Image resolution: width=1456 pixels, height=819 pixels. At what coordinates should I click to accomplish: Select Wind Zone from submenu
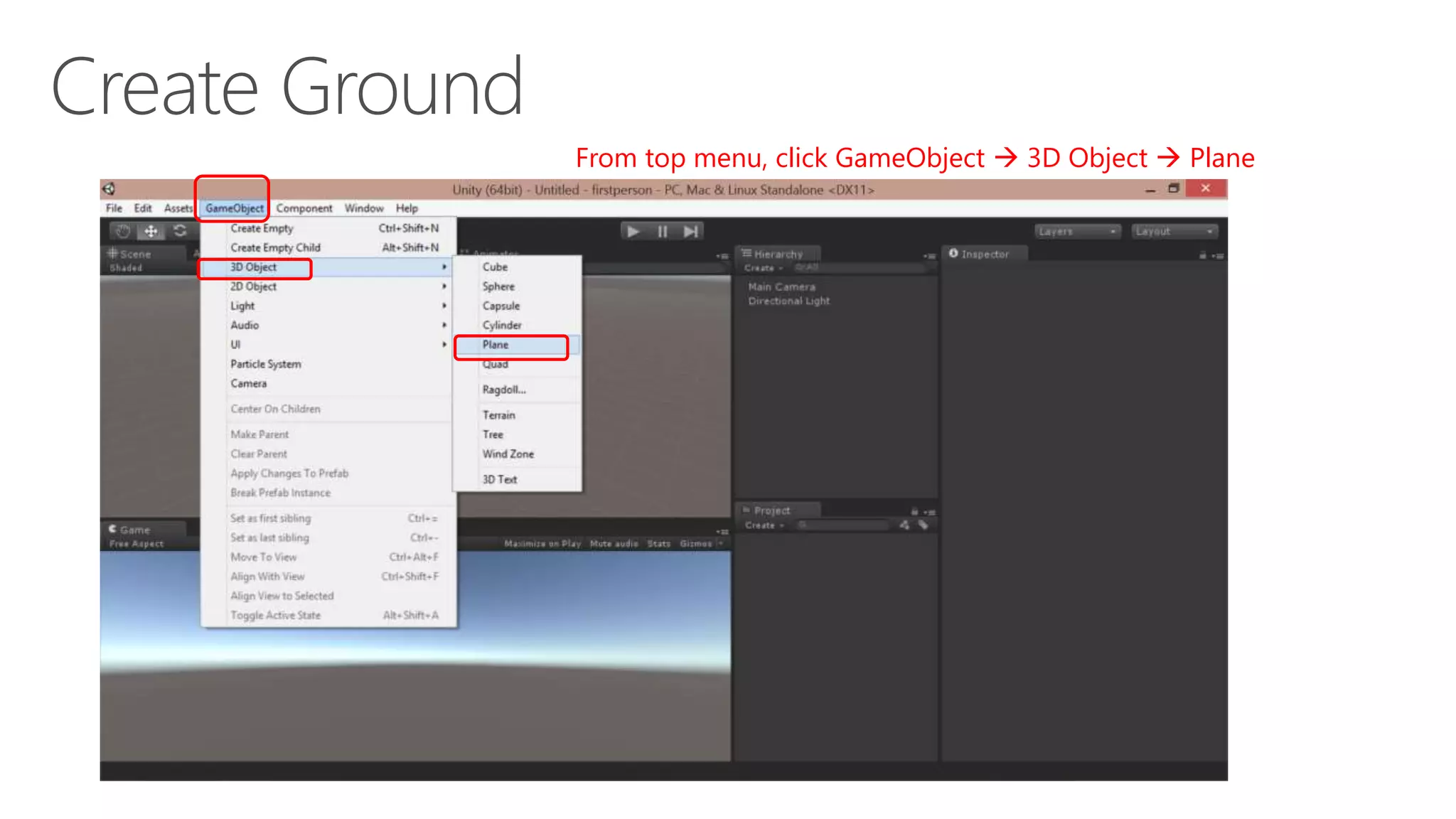pyautogui.click(x=518, y=454)
